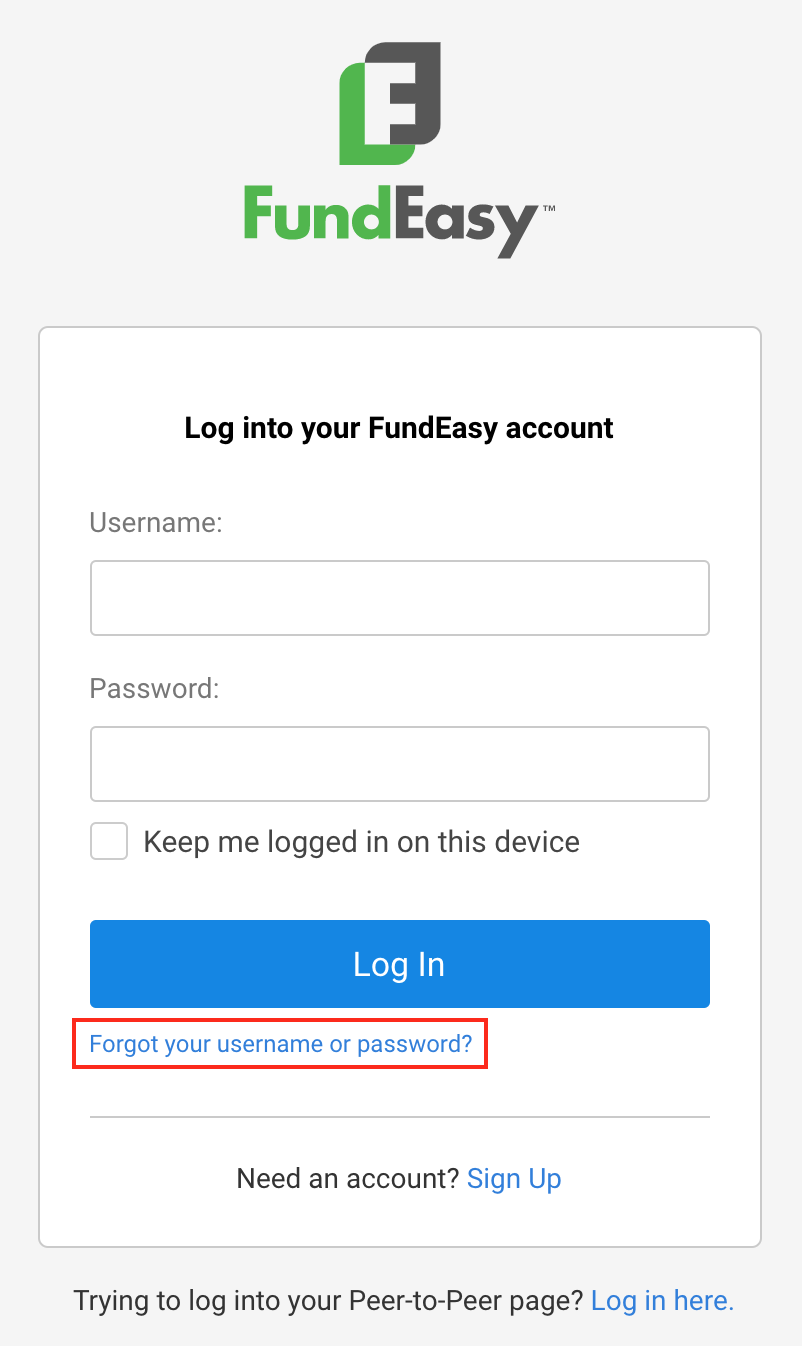Image resolution: width=802 pixels, height=1346 pixels.
Task: Enable the keep me logged in checkbox
Action: pos(109,842)
